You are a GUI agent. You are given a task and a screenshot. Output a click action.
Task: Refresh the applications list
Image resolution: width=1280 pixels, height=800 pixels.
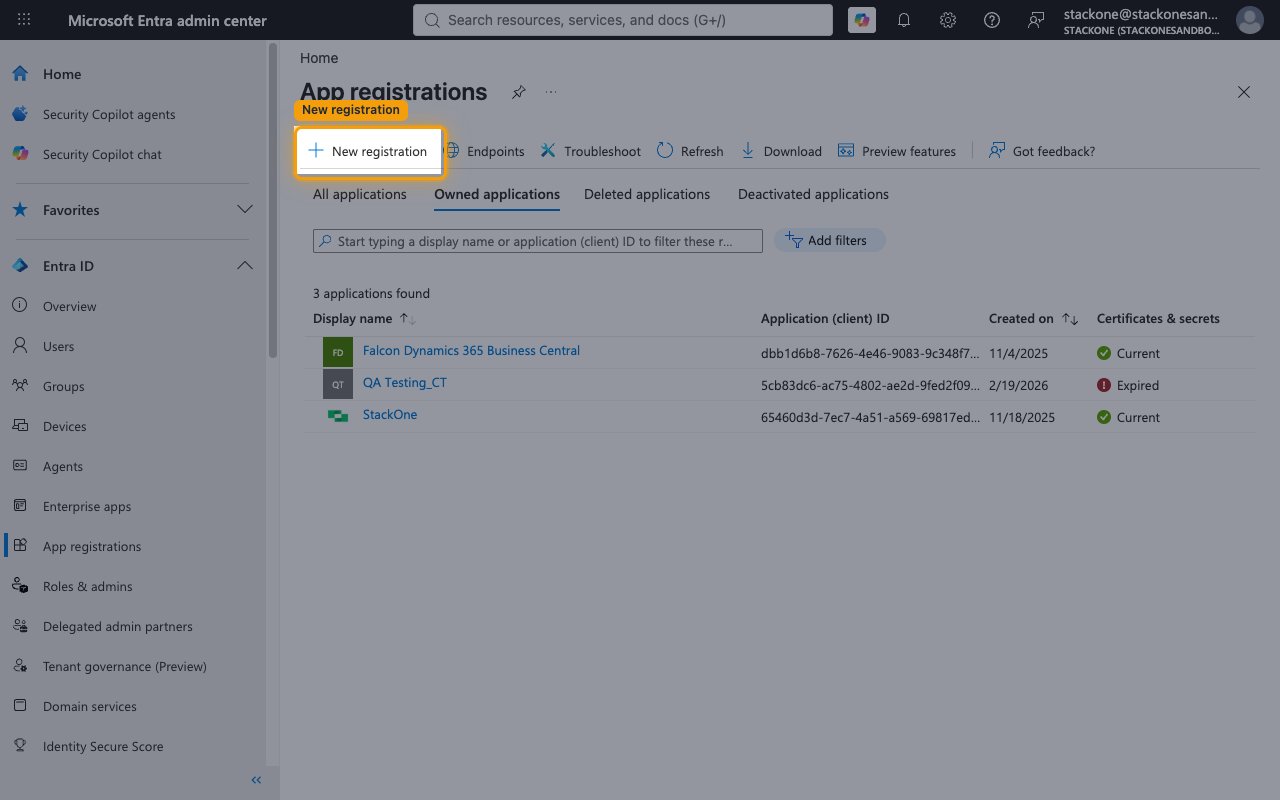[690, 151]
